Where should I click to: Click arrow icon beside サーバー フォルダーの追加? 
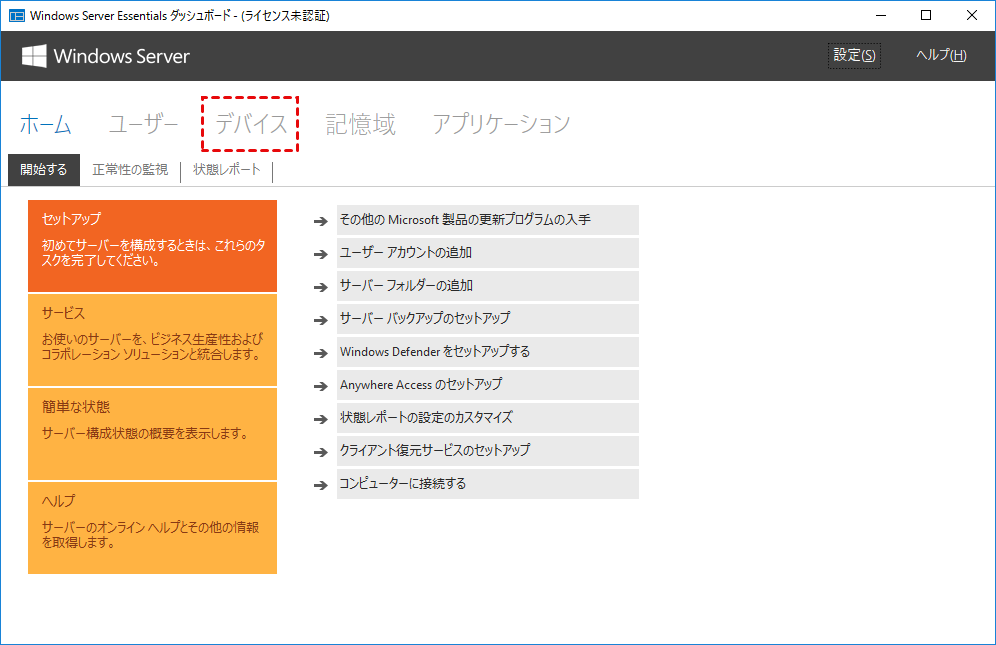coord(321,287)
